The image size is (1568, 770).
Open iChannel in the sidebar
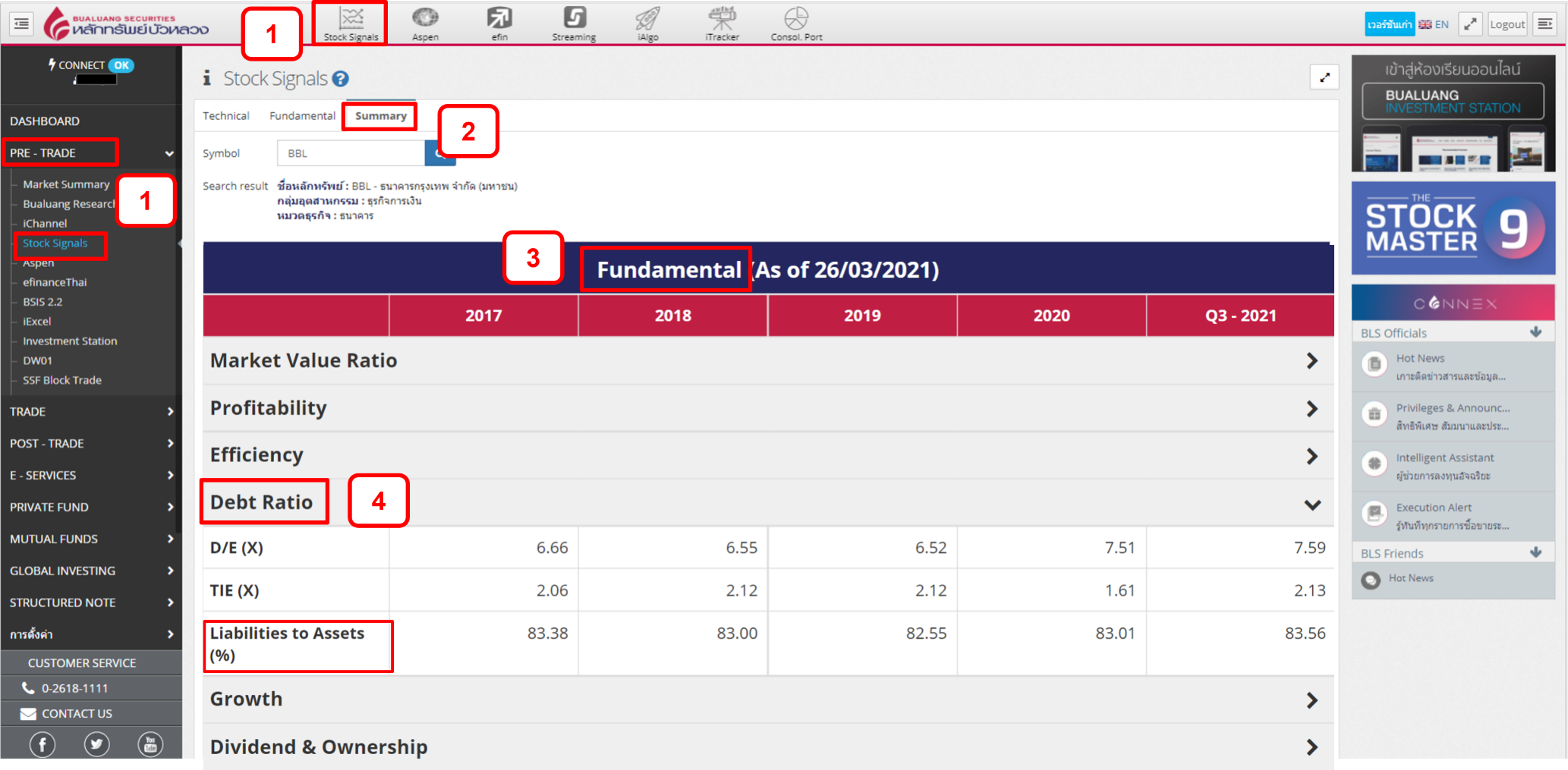point(45,224)
